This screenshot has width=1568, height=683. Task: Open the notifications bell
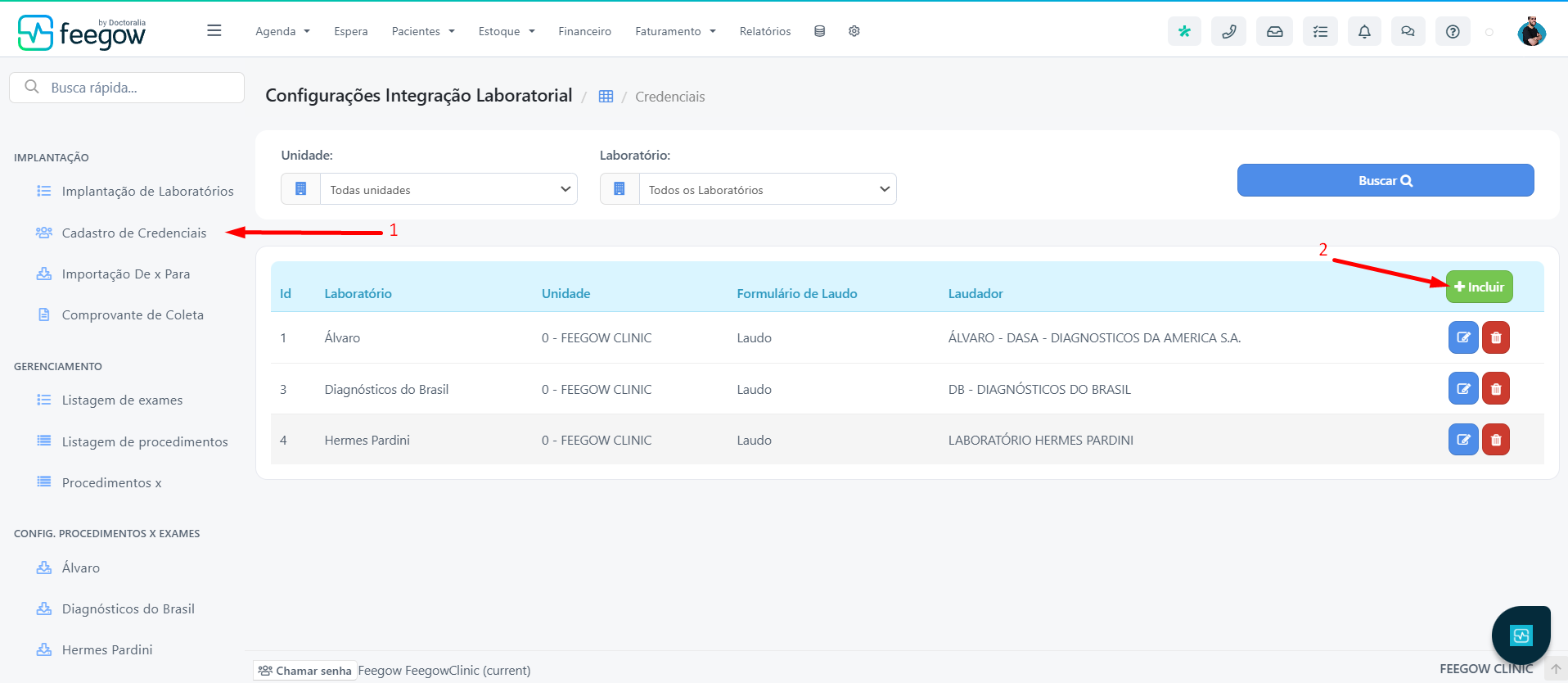pos(1364,32)
